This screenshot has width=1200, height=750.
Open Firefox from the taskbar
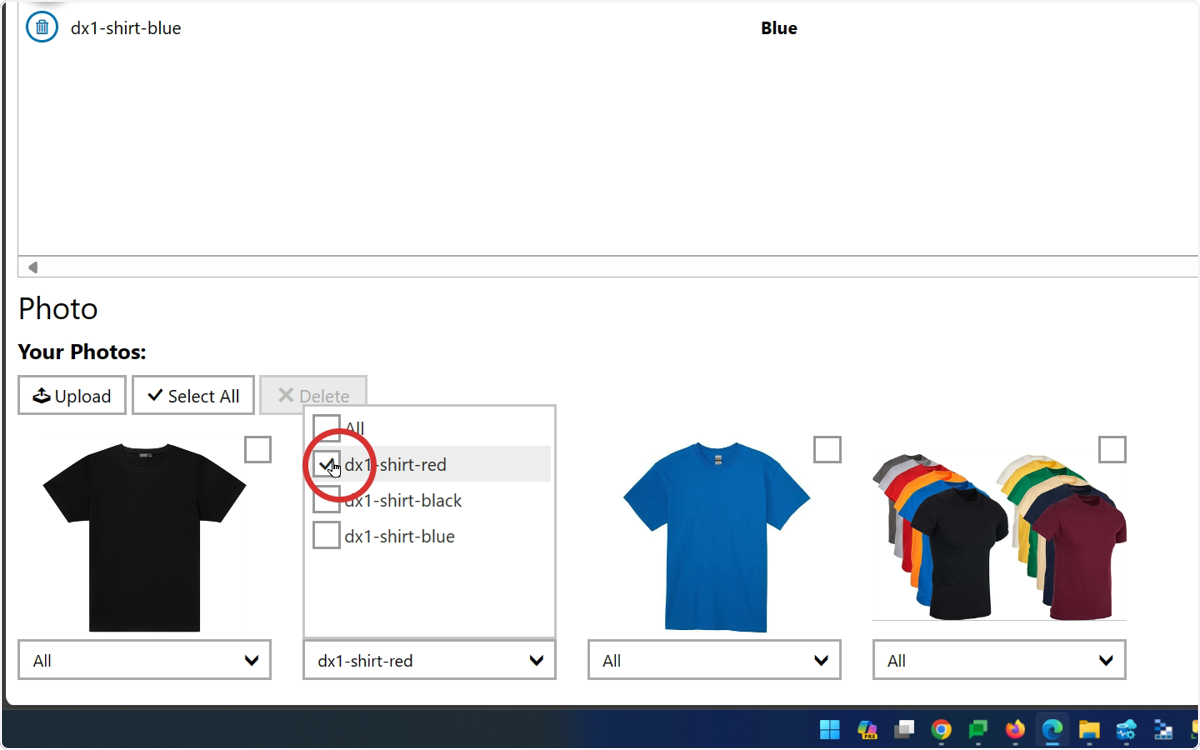pyautogui.click(x=1015, y=729)
